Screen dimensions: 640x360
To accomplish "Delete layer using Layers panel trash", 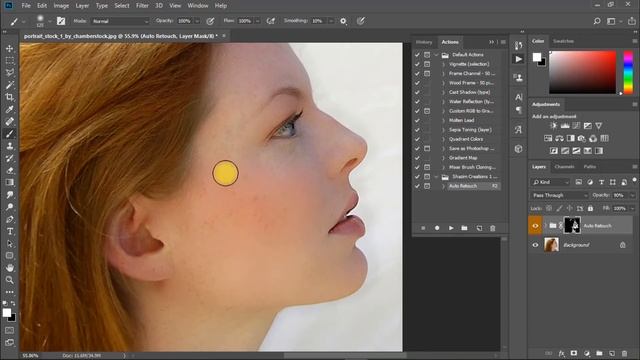I will tap(624, 353).
